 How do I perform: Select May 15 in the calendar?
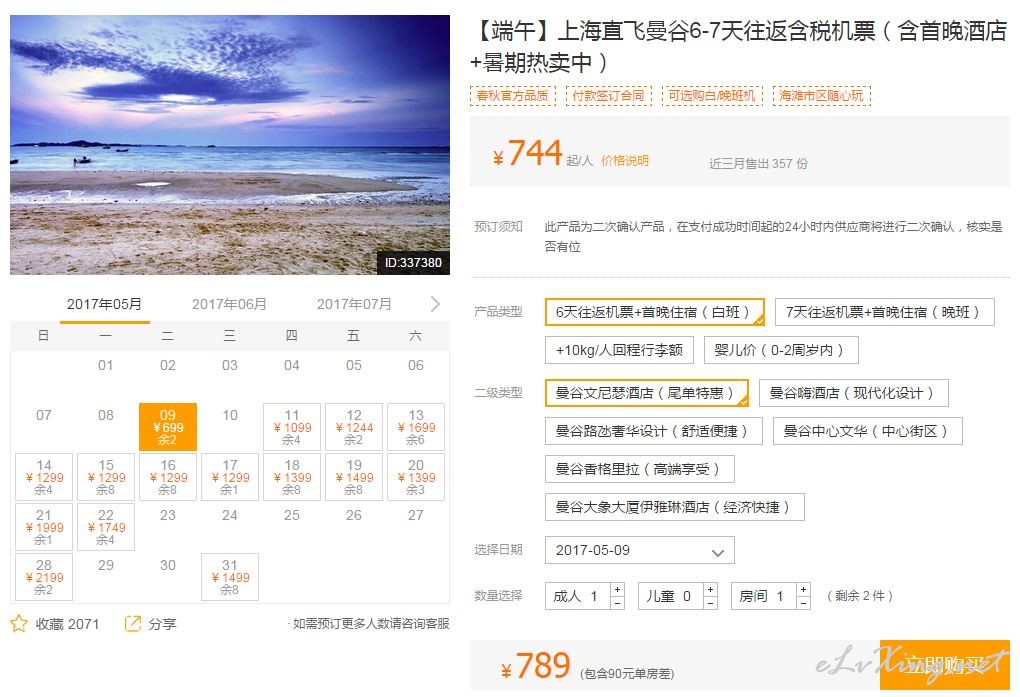pos(106,477)
